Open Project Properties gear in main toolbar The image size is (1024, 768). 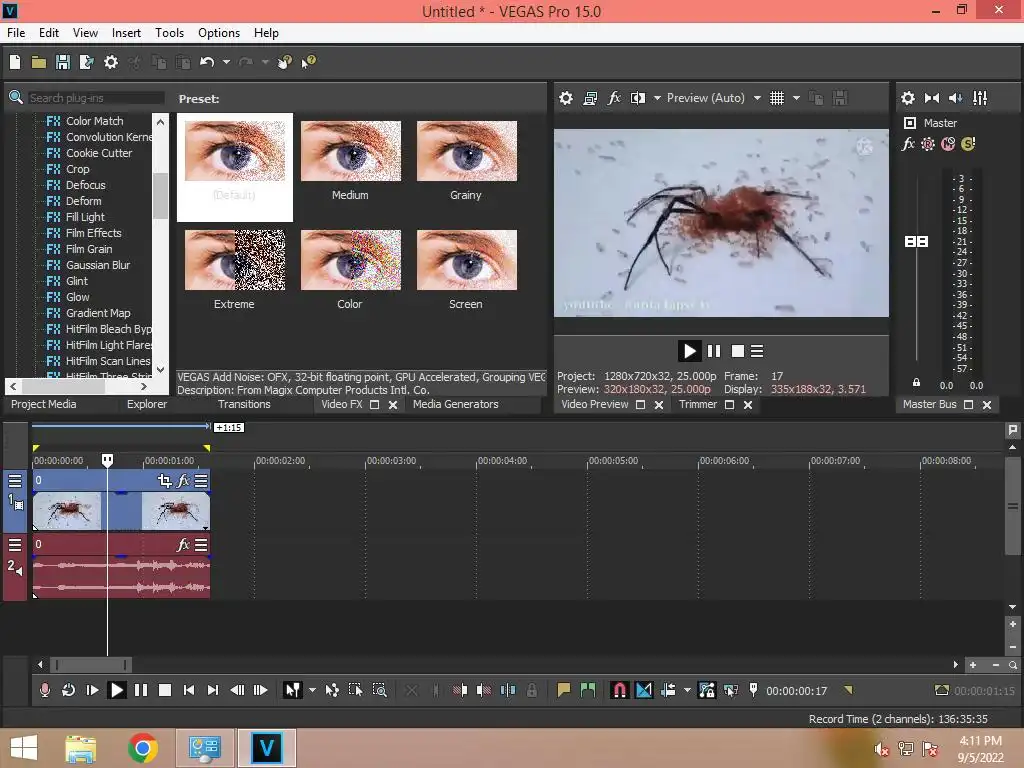click(111, 62)
